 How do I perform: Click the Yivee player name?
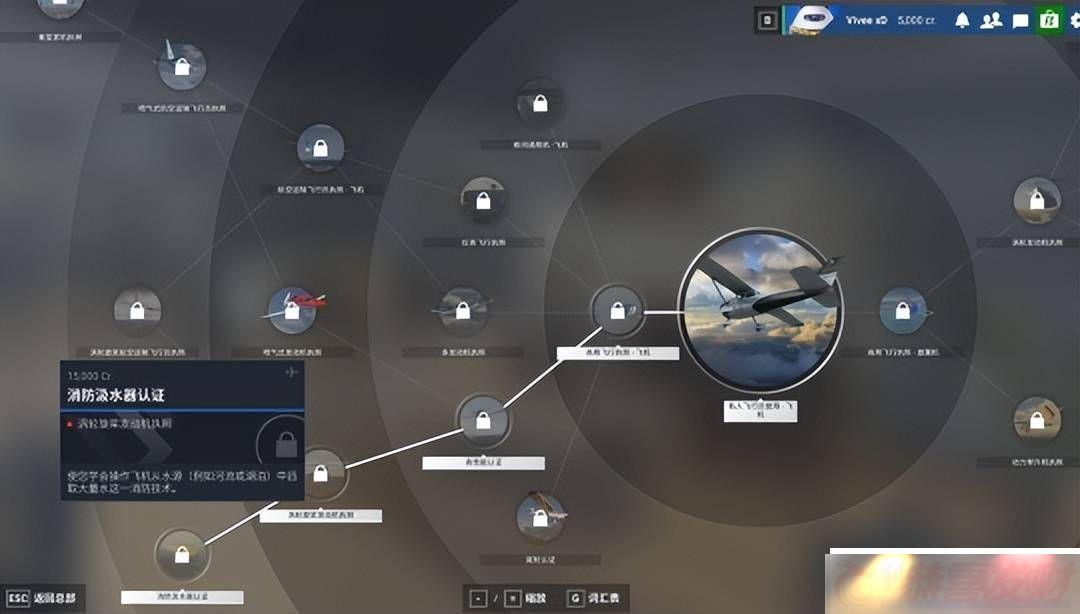tap(866, 21)
